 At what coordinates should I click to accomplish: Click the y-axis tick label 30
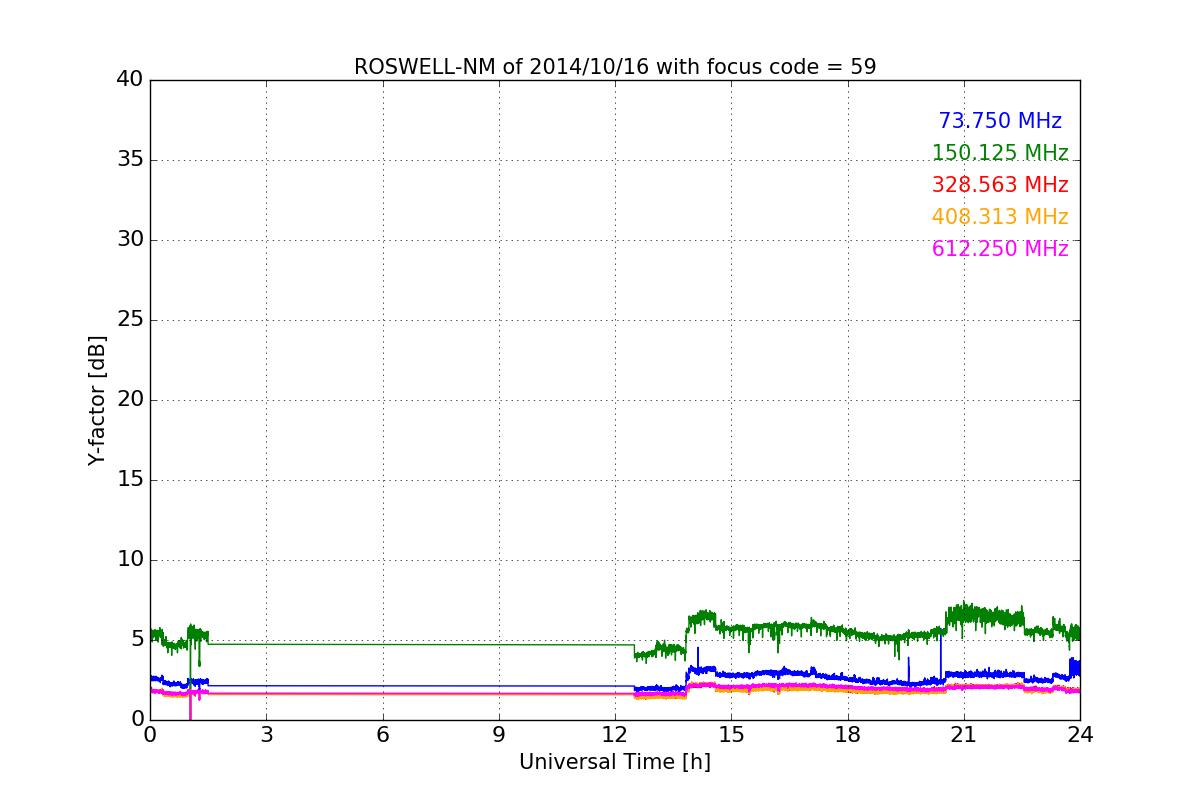[x=130, y=240]
